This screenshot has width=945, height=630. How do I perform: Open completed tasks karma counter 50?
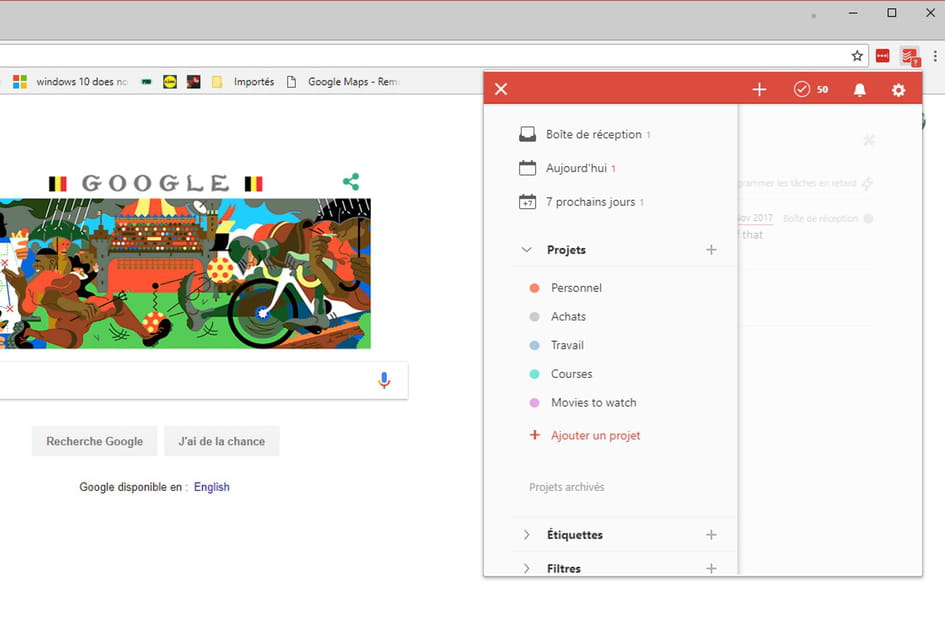[811, 89]
